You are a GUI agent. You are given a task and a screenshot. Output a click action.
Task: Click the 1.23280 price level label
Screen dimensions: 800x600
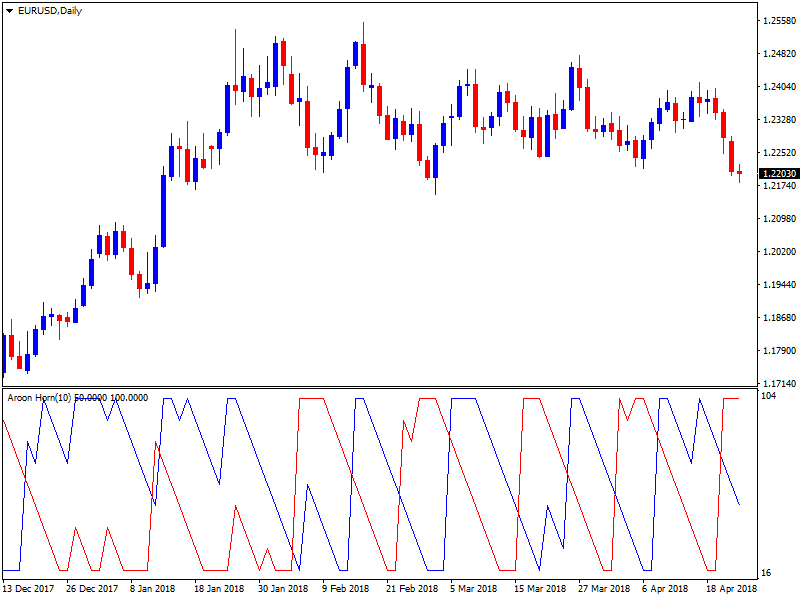(x=779, y=119)
